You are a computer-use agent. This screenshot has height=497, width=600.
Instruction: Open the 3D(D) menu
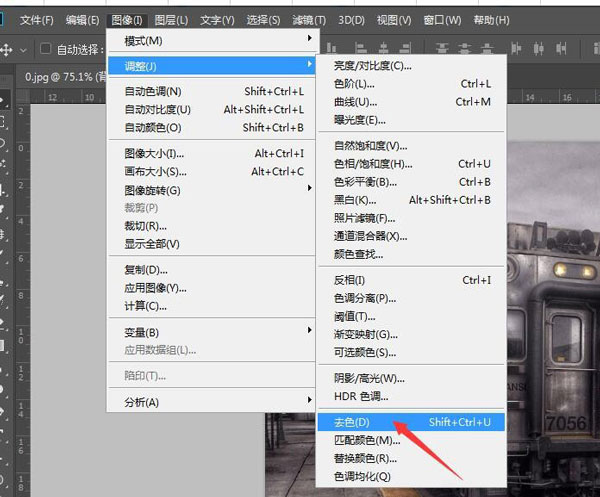click(x=351, y=20)
